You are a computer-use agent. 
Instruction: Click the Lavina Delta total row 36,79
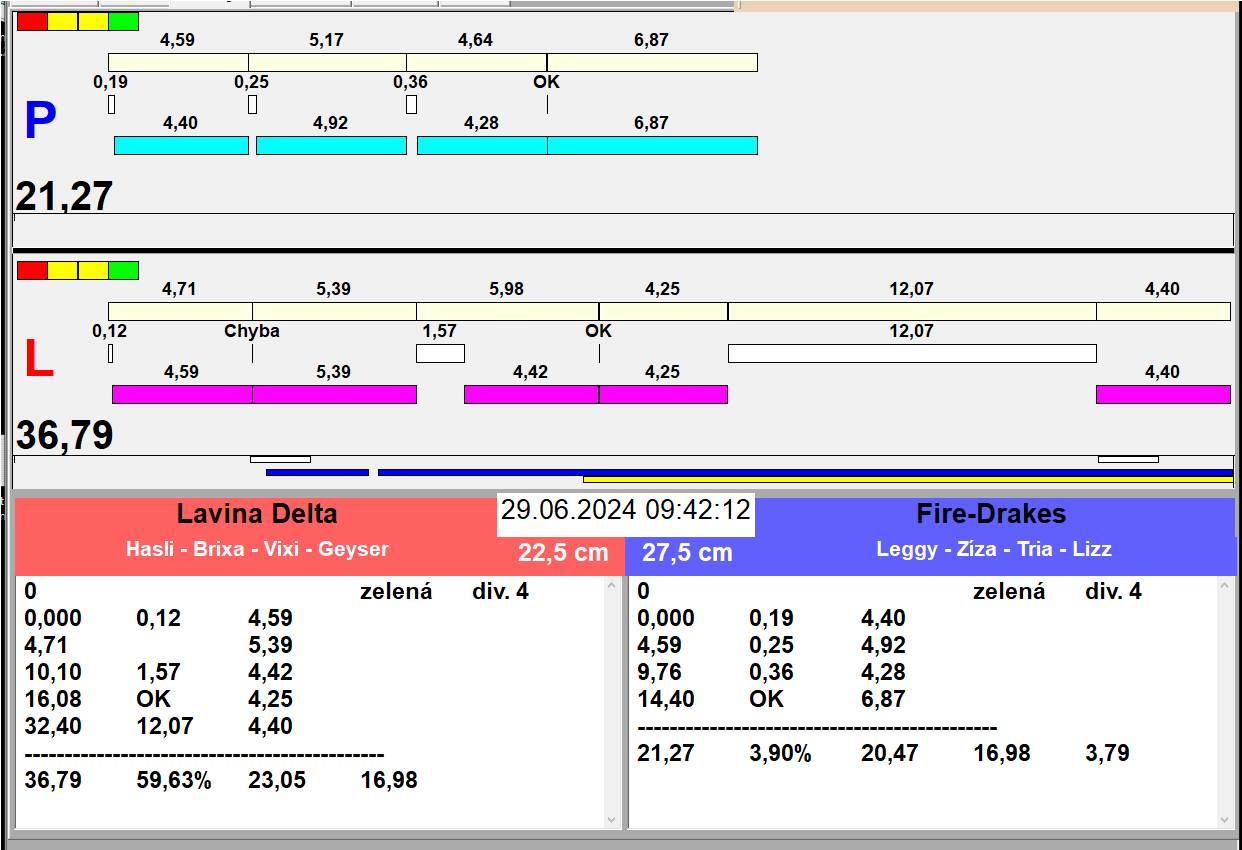53,780
